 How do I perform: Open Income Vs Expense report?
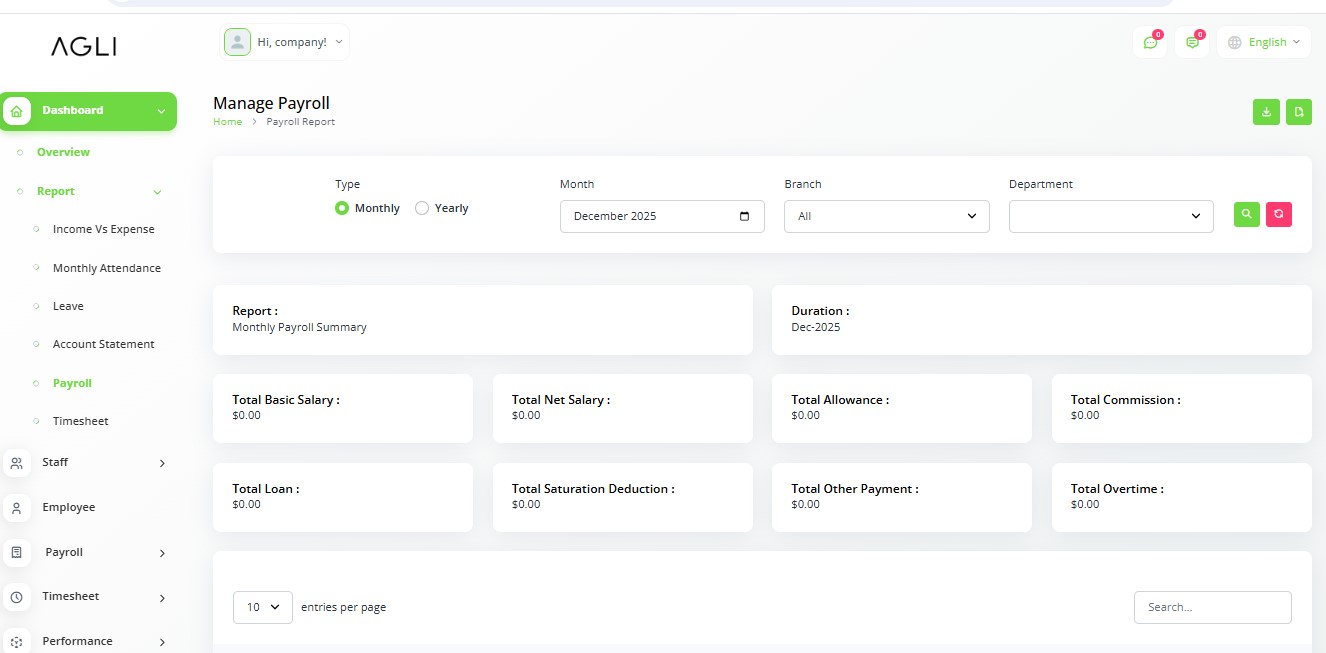103,229
